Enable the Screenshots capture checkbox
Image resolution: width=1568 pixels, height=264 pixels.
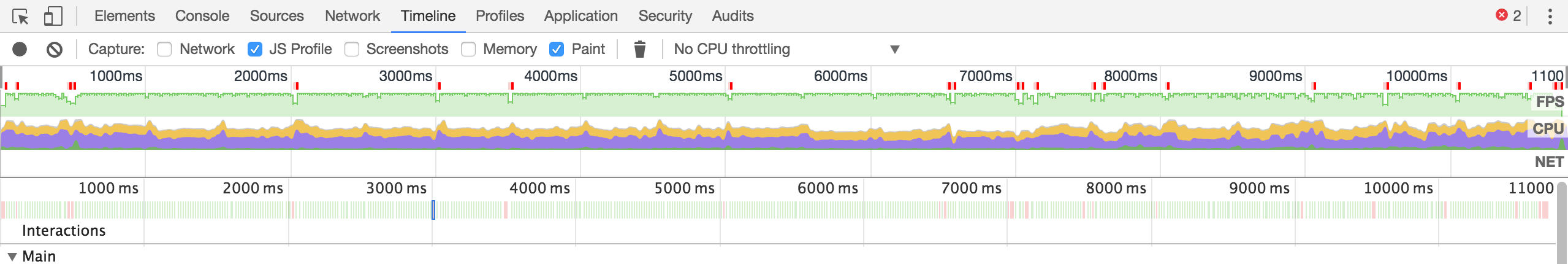[352, 49]
